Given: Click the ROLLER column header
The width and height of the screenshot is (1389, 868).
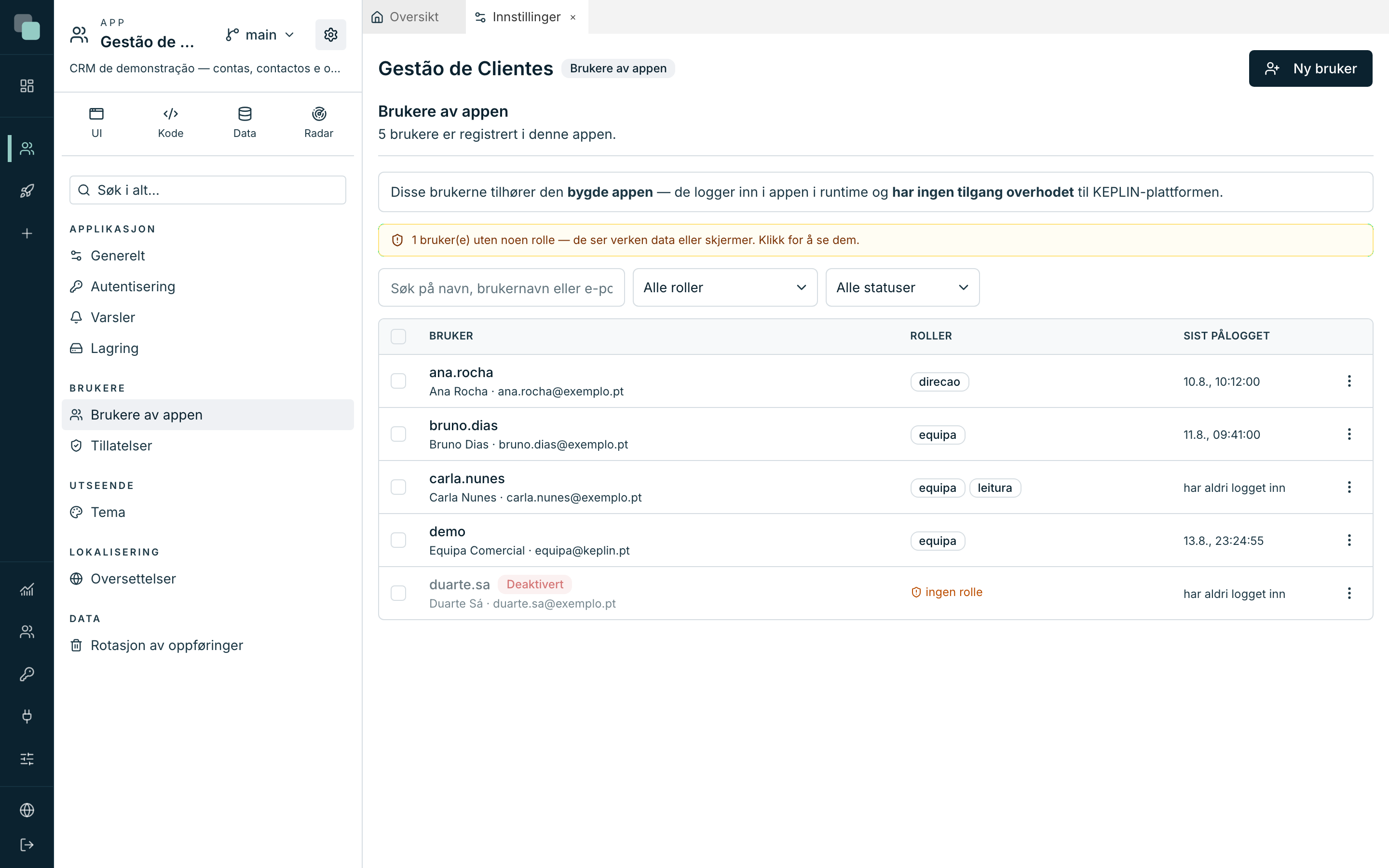Looking at the screenshot, I should (x=931, y=336).
